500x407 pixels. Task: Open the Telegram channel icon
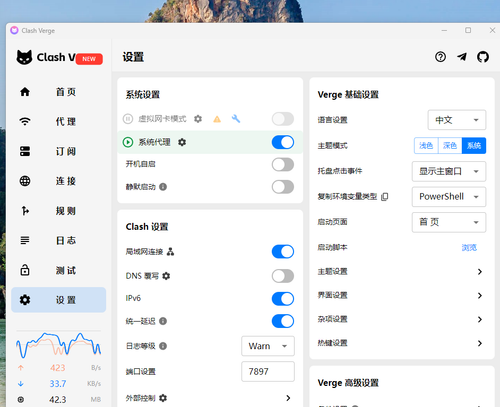tap(462, 57)
